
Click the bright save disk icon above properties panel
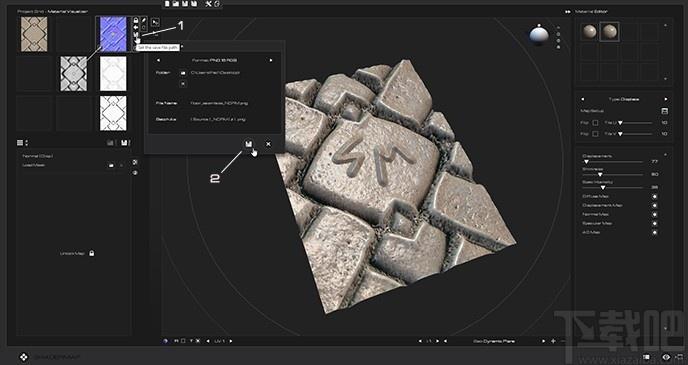pos(124,143)
